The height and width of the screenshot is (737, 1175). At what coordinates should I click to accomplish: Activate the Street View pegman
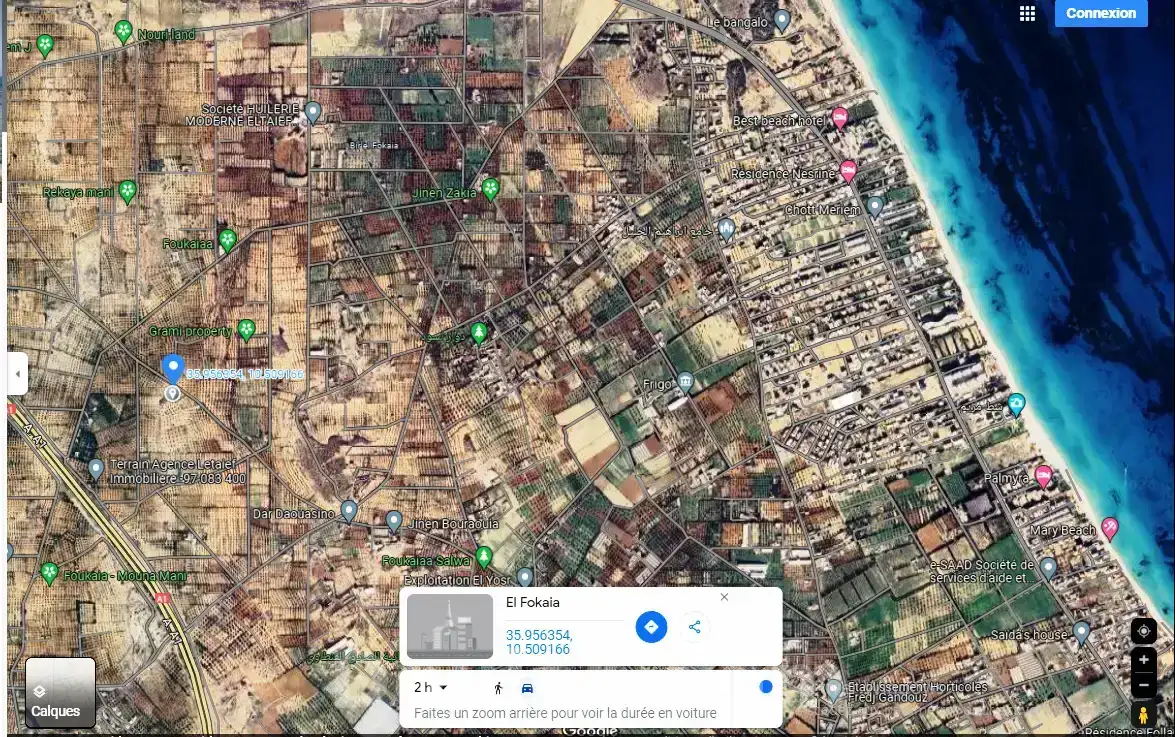(1144, 716)
